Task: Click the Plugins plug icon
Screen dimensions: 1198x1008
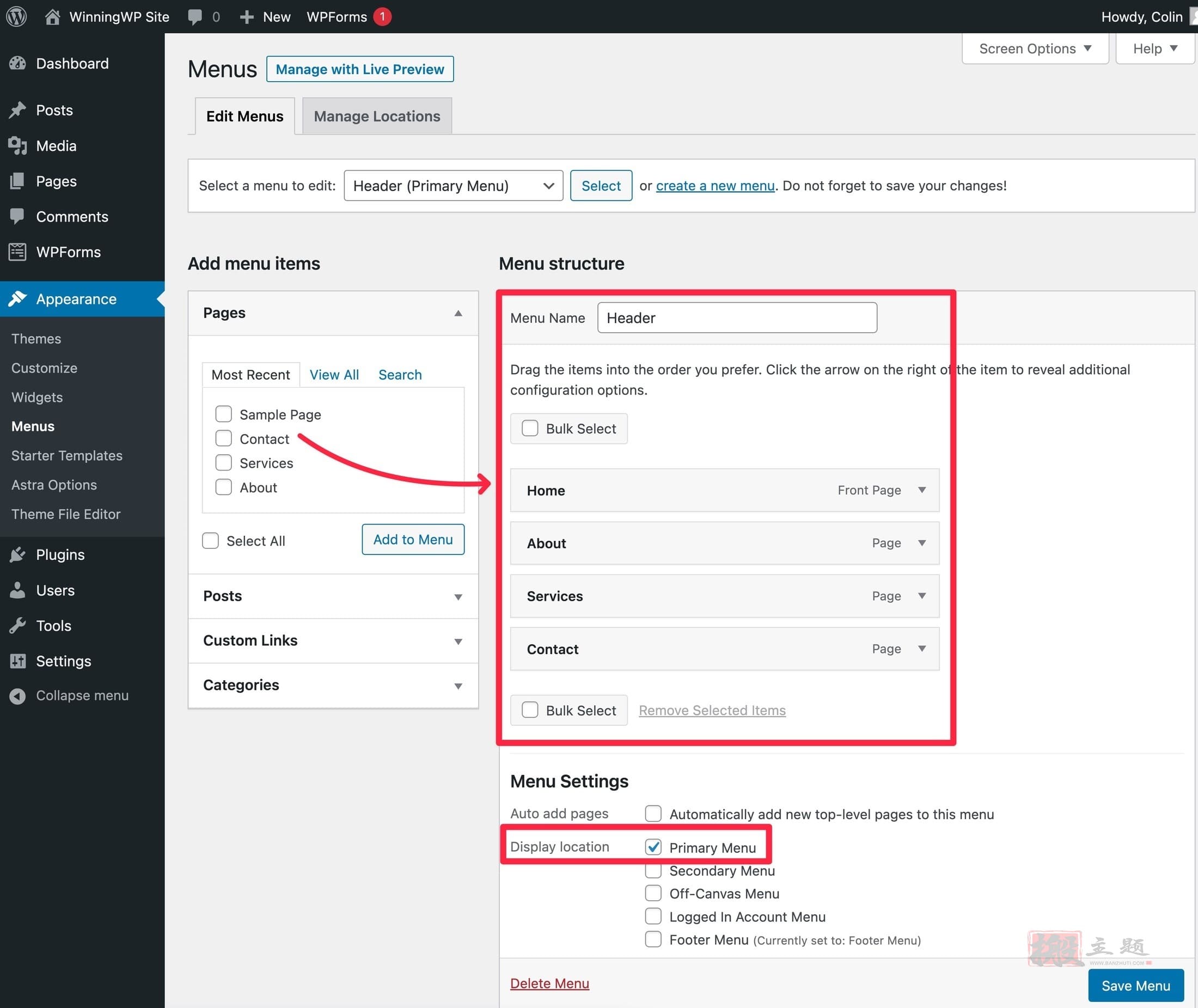Action: (18, 554)
